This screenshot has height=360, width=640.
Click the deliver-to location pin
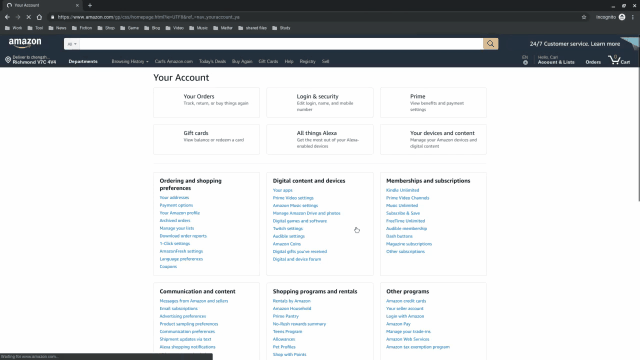8,60
